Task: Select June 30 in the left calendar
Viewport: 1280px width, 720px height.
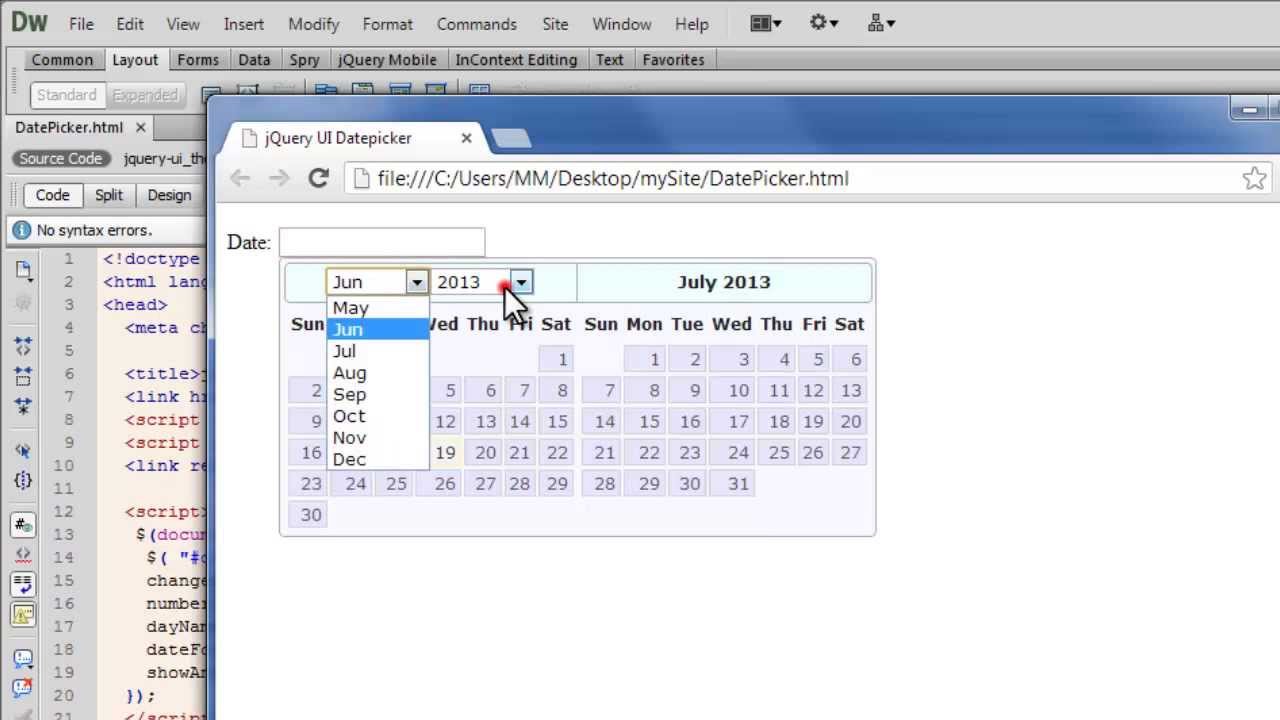Action: pyautogui.click(x=307, y=514)
